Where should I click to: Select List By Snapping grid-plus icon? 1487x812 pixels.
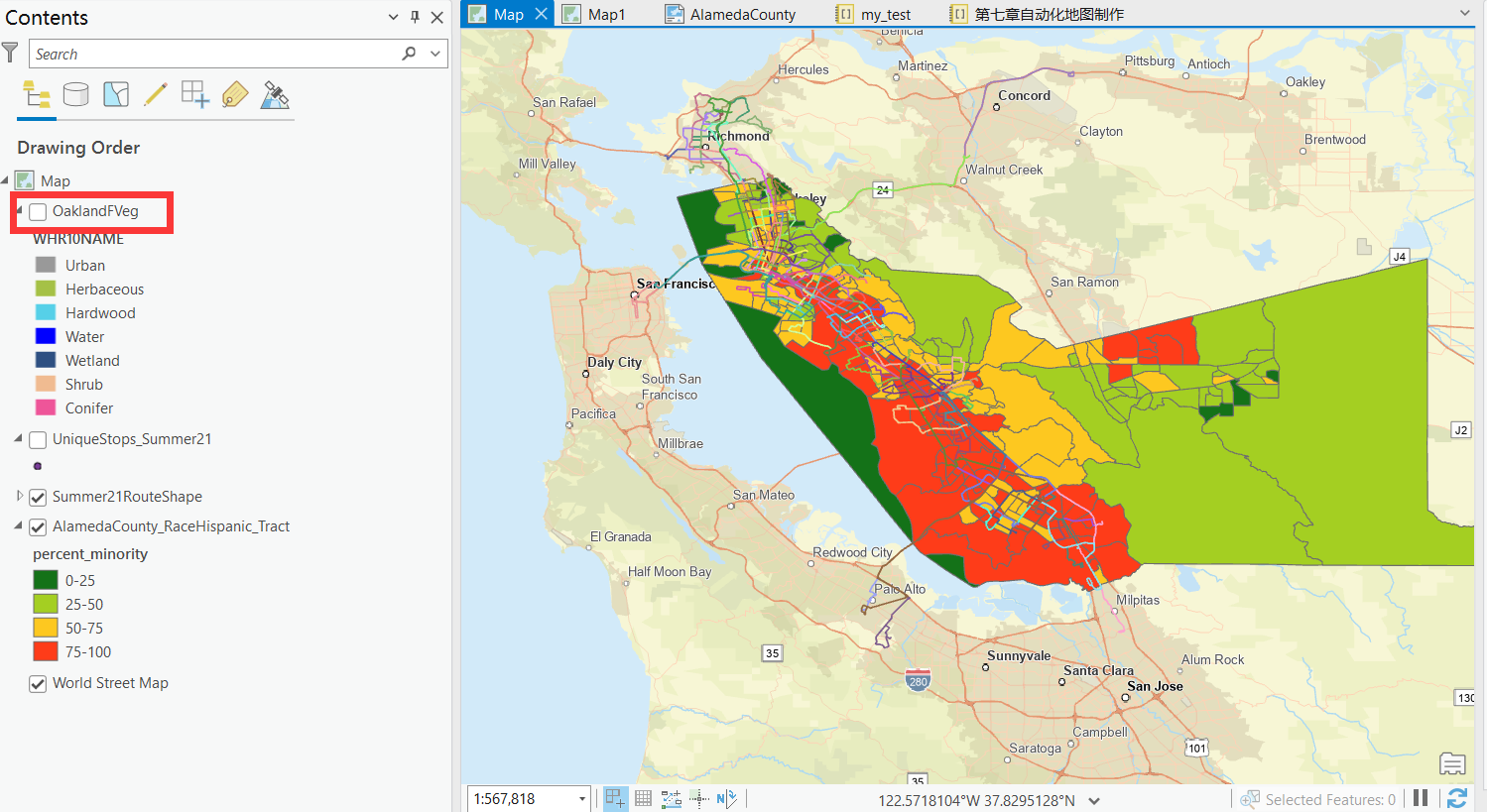195,95
